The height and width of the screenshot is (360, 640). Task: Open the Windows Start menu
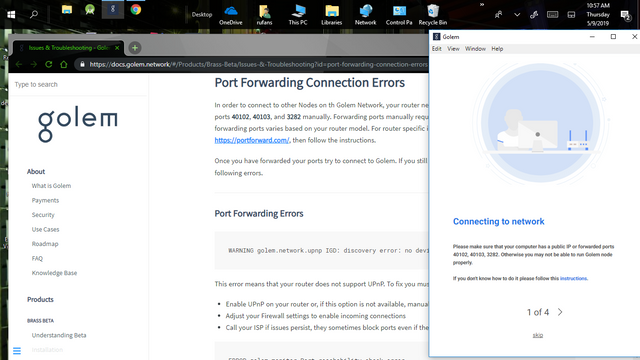(11, 14)
